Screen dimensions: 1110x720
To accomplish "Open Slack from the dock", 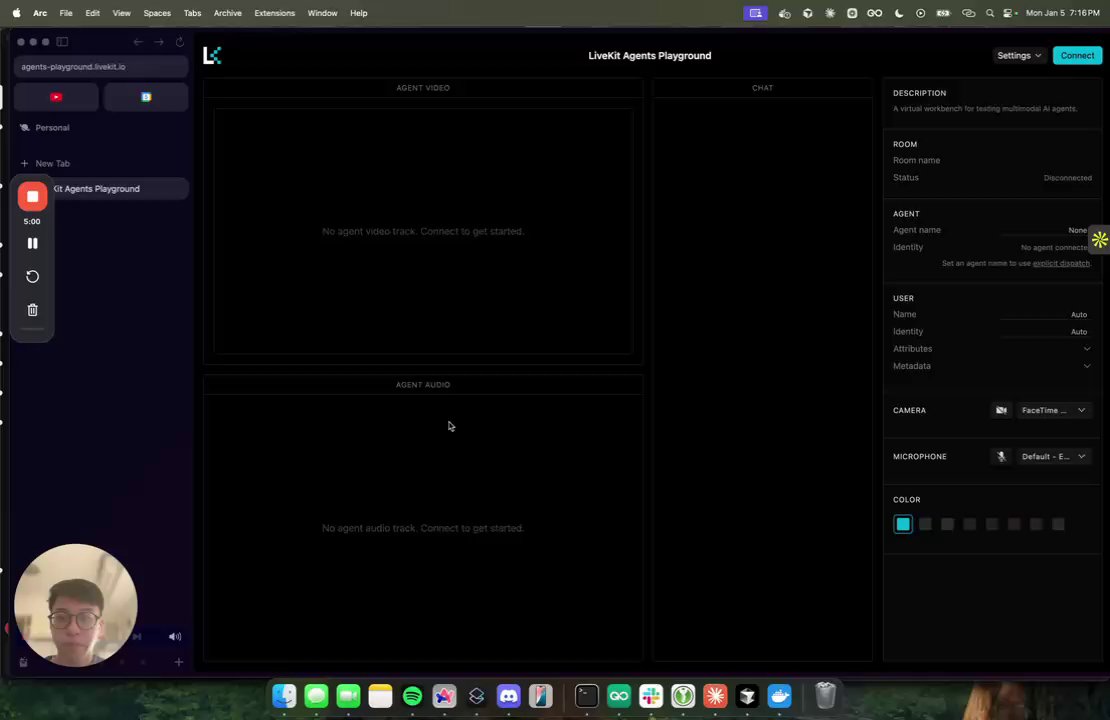I will tap(651, 696).
